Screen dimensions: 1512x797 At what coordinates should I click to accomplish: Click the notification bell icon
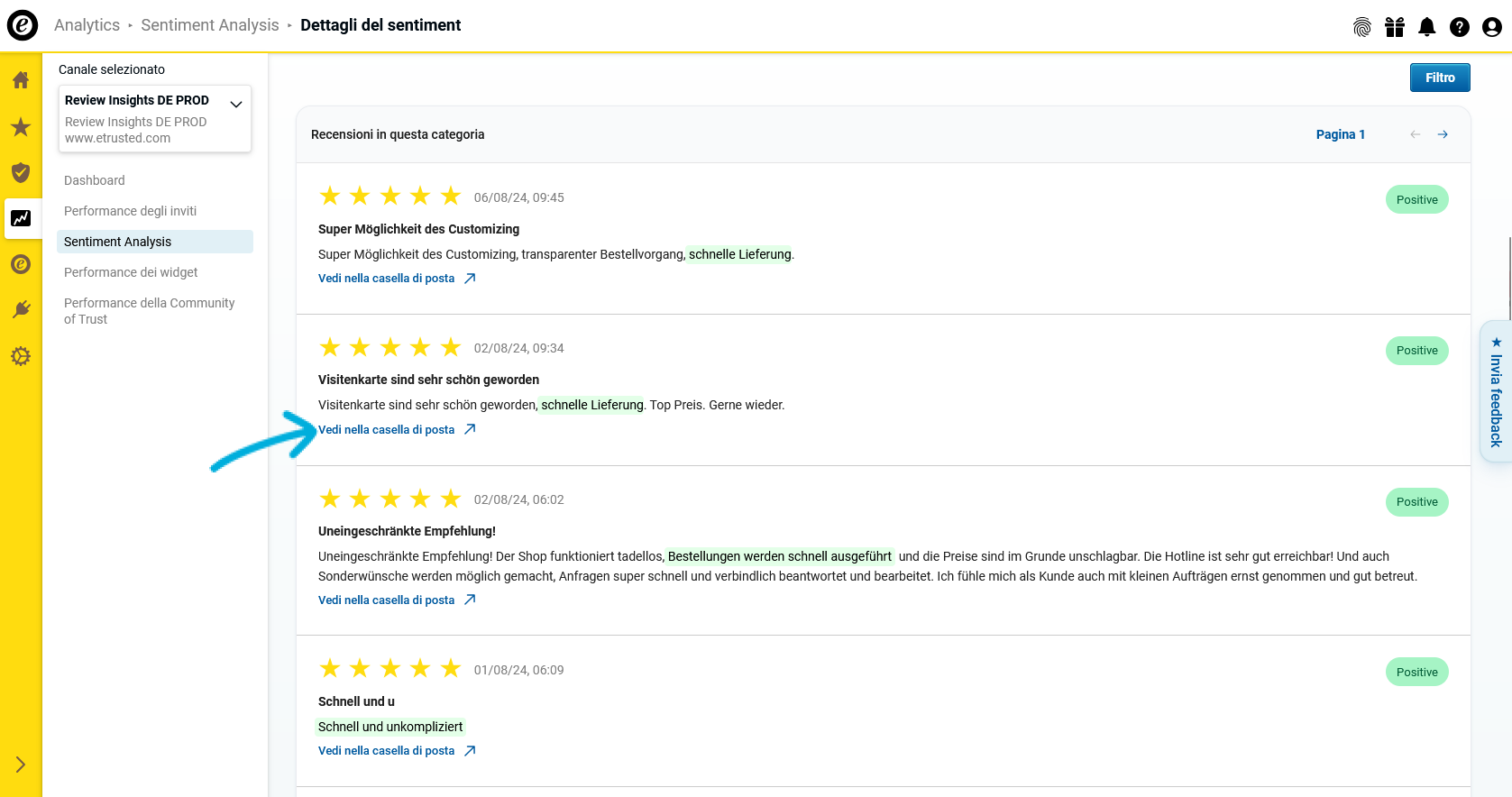(x=1427, y=27)
